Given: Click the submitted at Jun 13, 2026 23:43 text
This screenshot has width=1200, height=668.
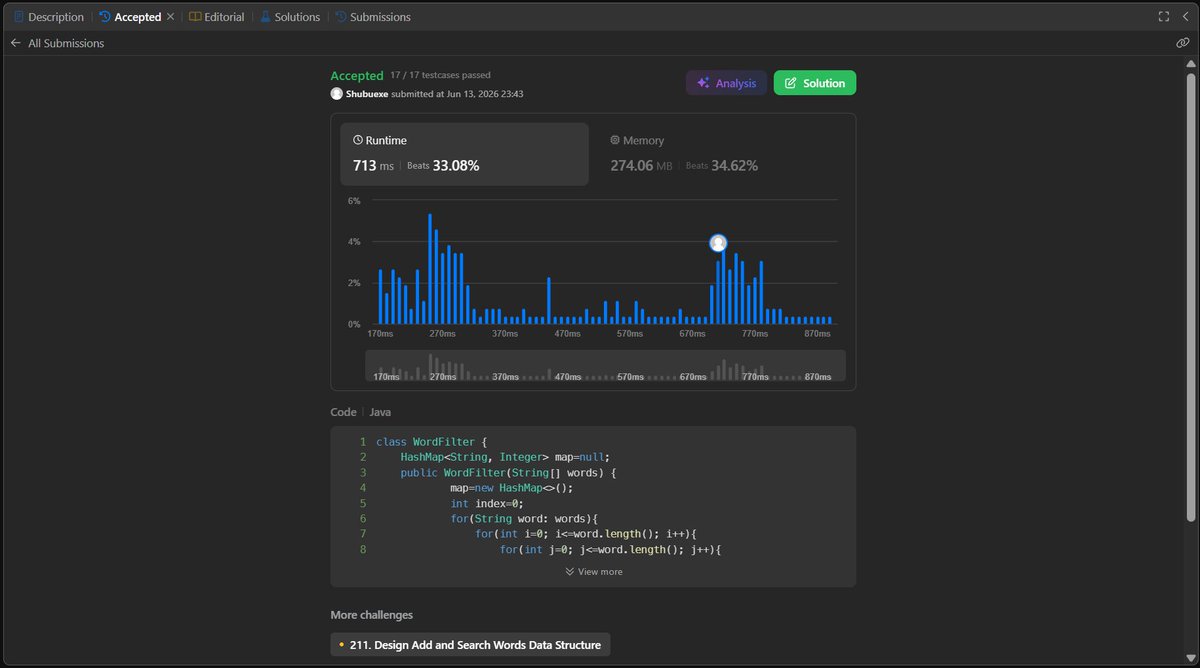Looking at the screenshot, I should 458,94.
